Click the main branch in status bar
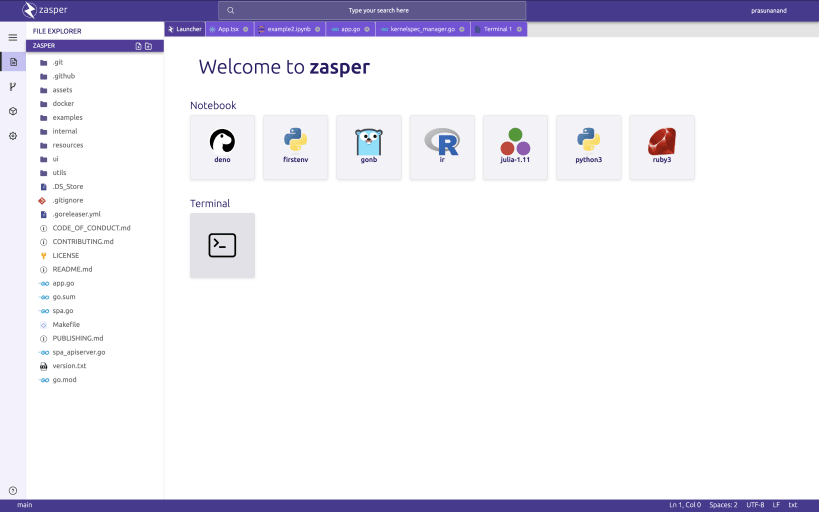The width and height of the screenshot is (819, 512). point(25,505)
